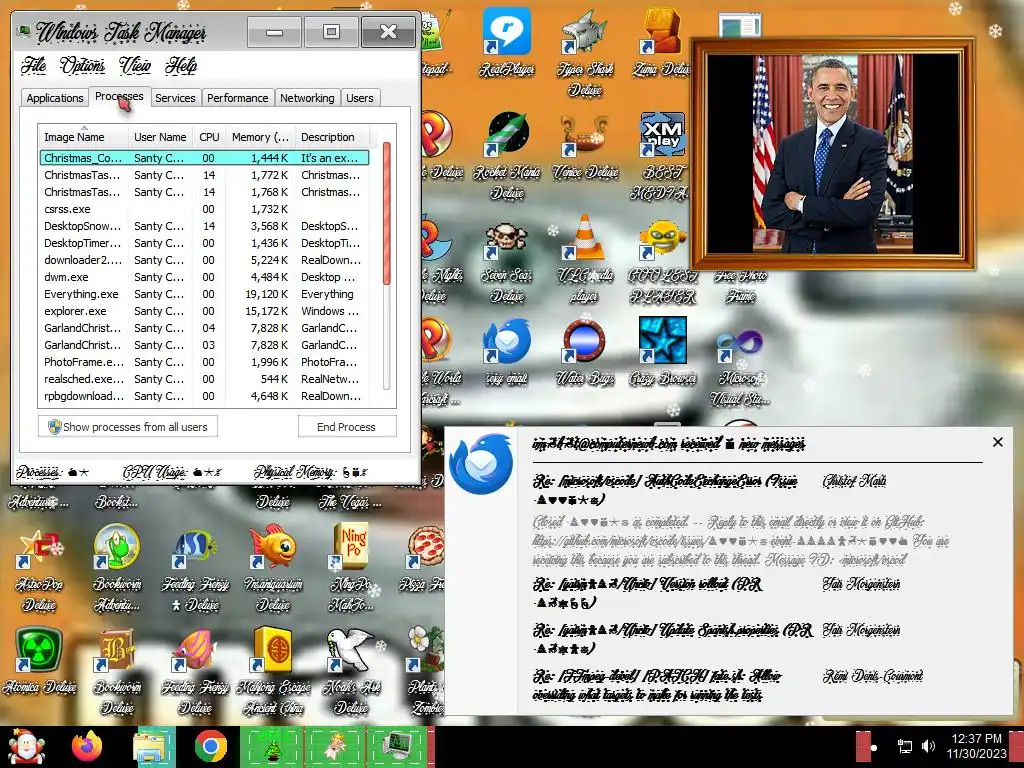Select the rpbgdownload process row
This screenshot has width=1024, height=768.
(204, 396)
